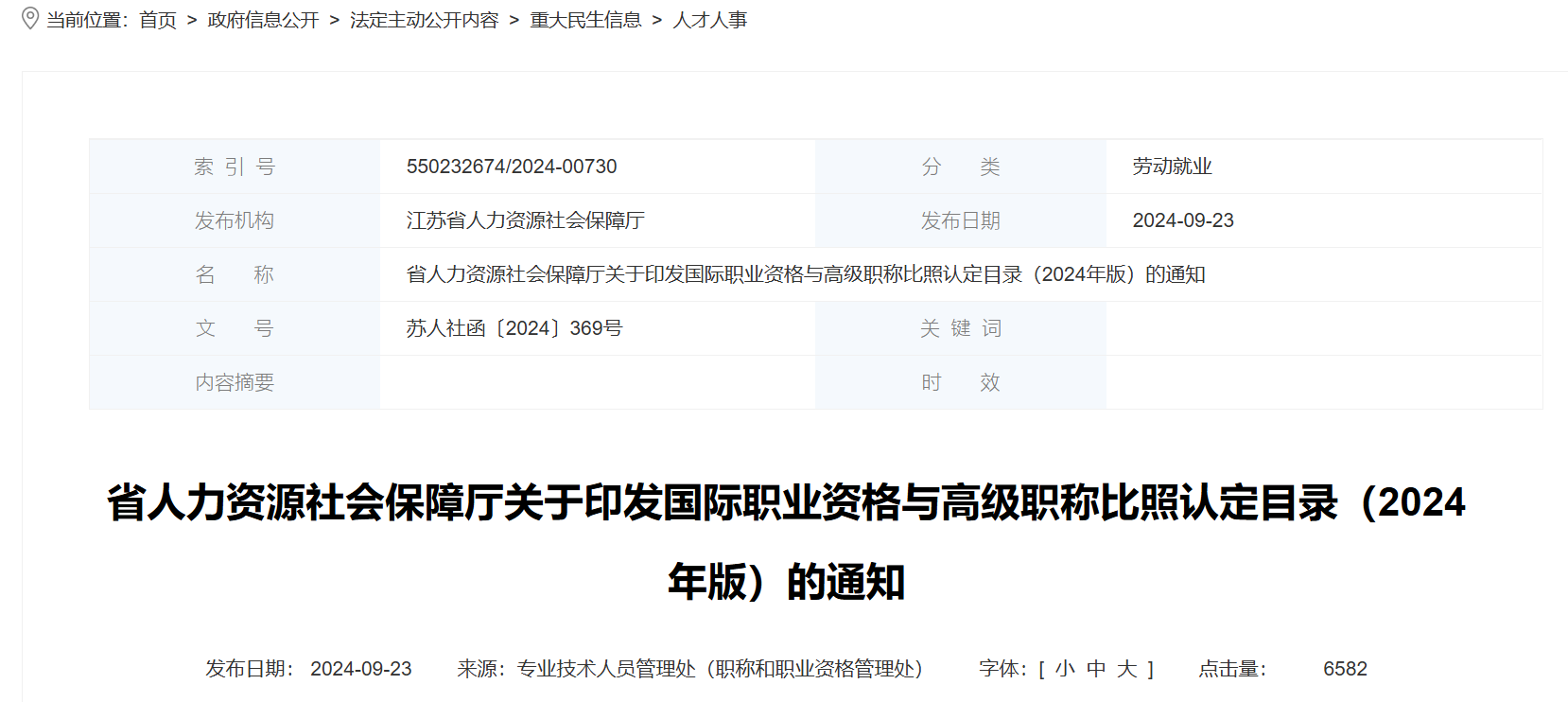Image resolution: width=1568 pixels, height=702 pixels.
Task: Set font size to 小
Action: click(x=1065, y=669)
